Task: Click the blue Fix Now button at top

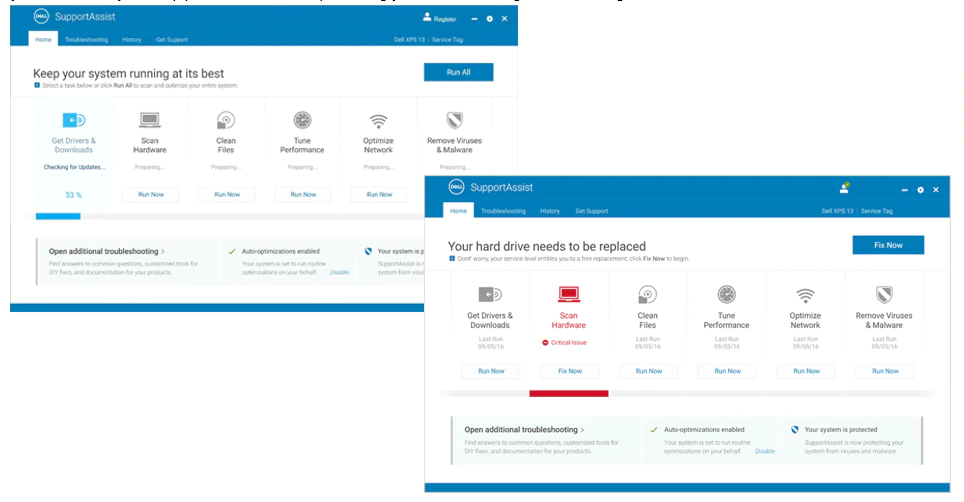Action: (x=888, y=245)
